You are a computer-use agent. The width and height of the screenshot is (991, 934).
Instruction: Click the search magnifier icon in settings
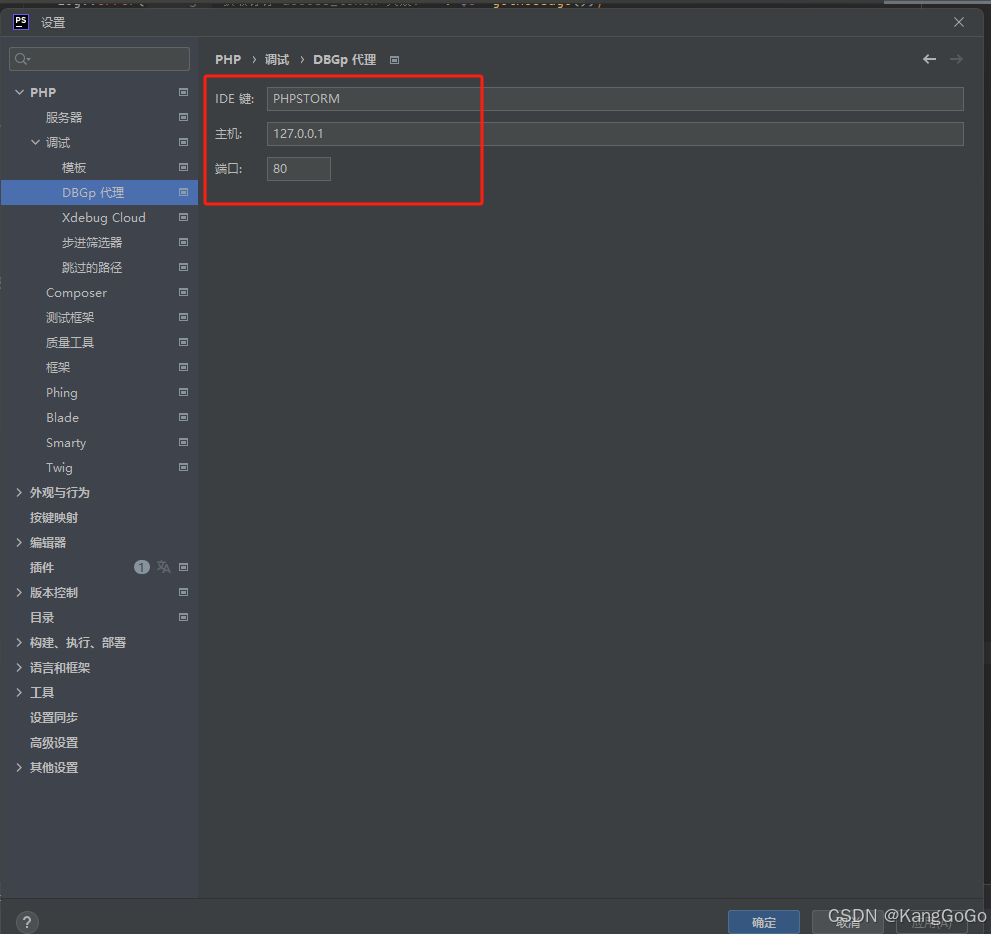click(x=22, y=59)
